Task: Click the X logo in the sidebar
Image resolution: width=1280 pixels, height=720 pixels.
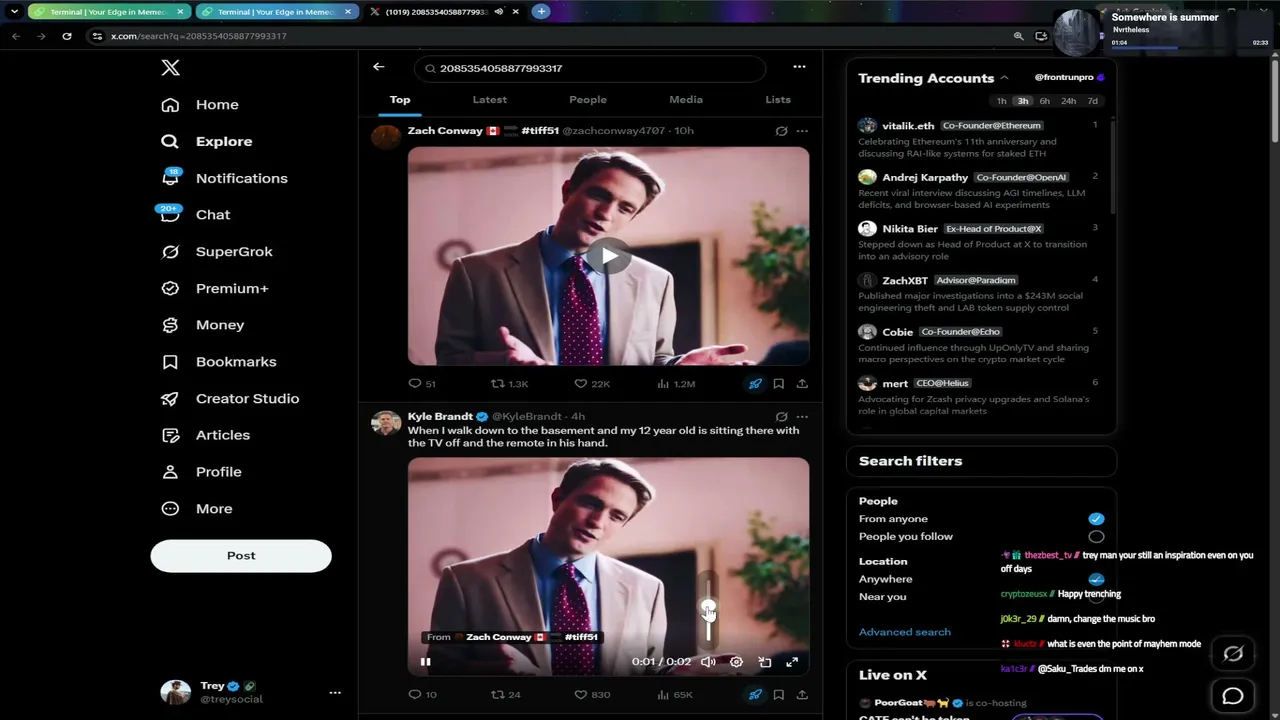Action: pyautogui.click(x=171, y=68)
